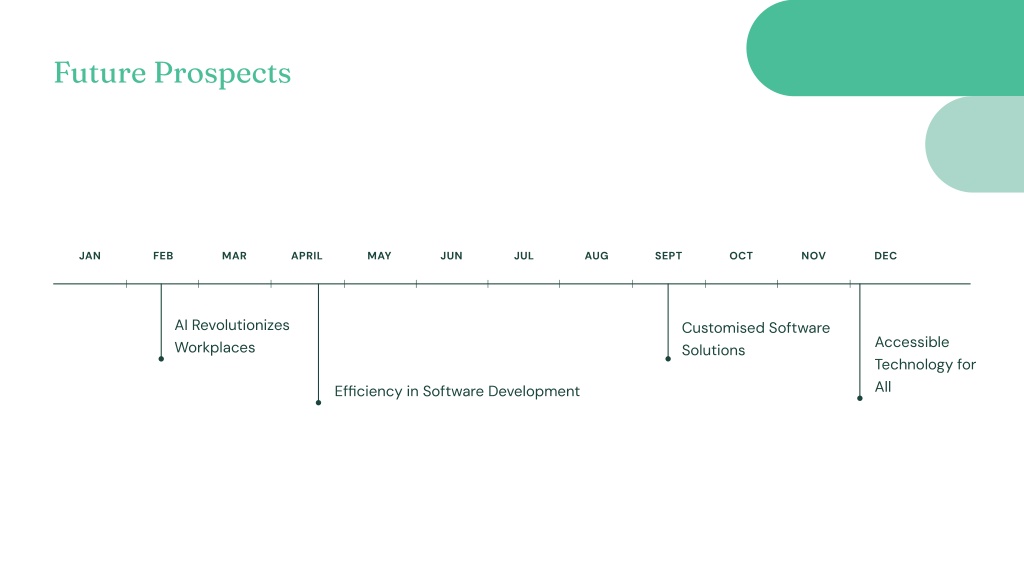Select Accessible Technology for All text

click(x=925, y=364)
